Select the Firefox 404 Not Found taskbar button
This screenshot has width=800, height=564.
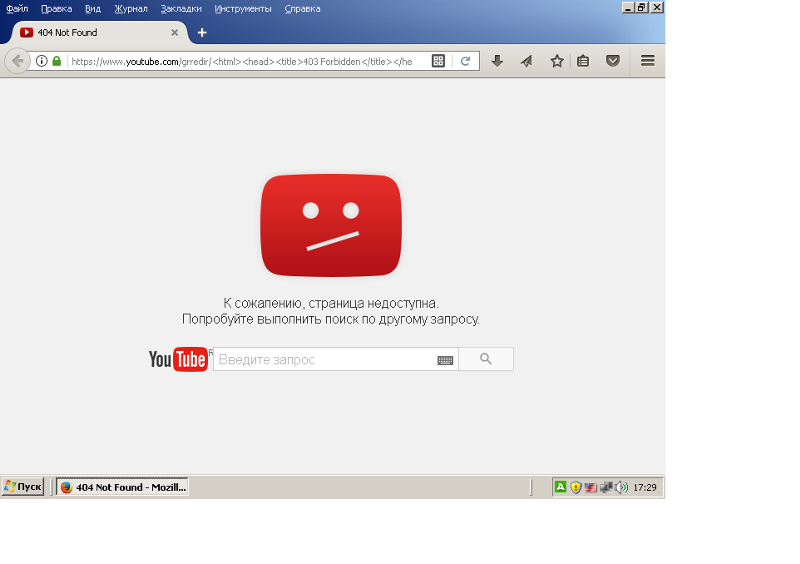[x=122, y=487]
